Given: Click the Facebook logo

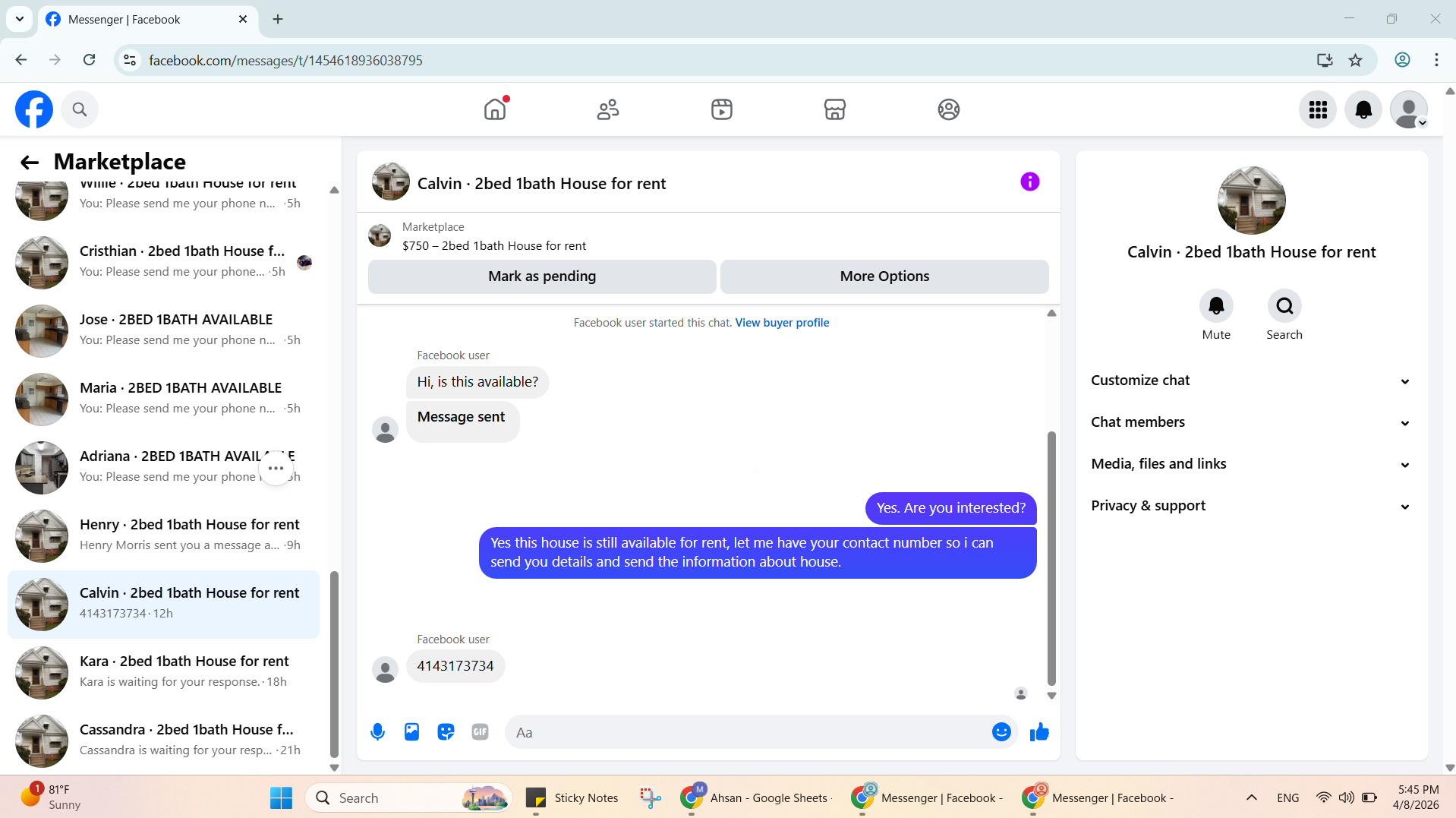Looking at the screenshot, I should pyautogui.click(x=34, y=110).
